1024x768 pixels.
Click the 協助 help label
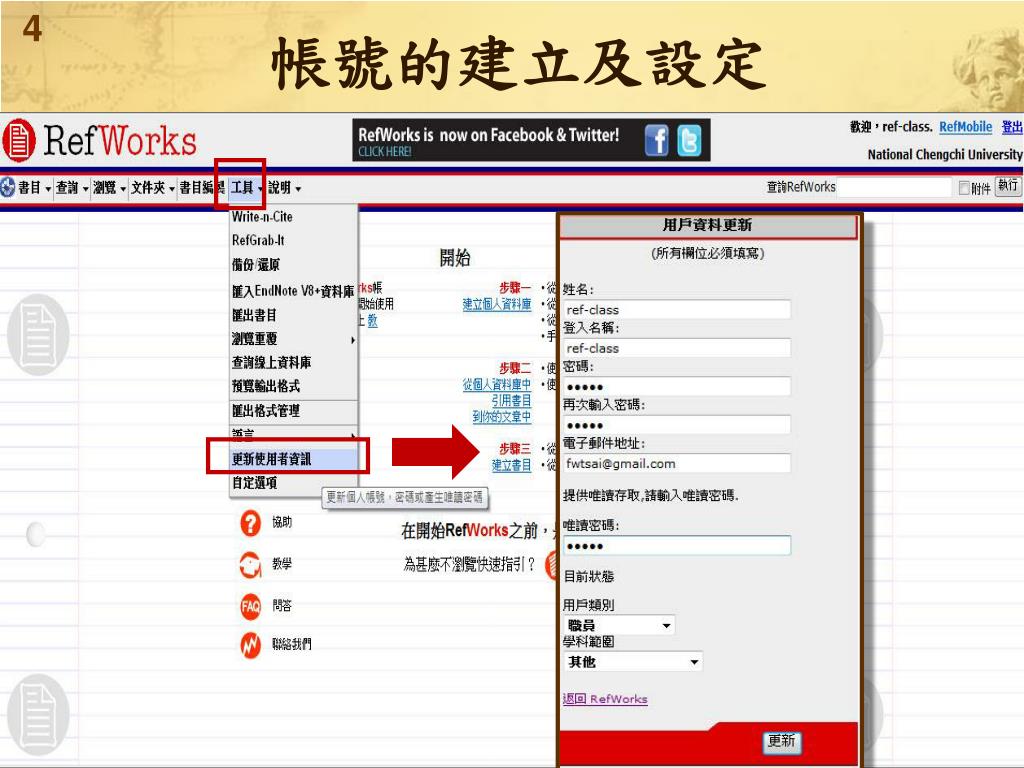coord(282,522)
